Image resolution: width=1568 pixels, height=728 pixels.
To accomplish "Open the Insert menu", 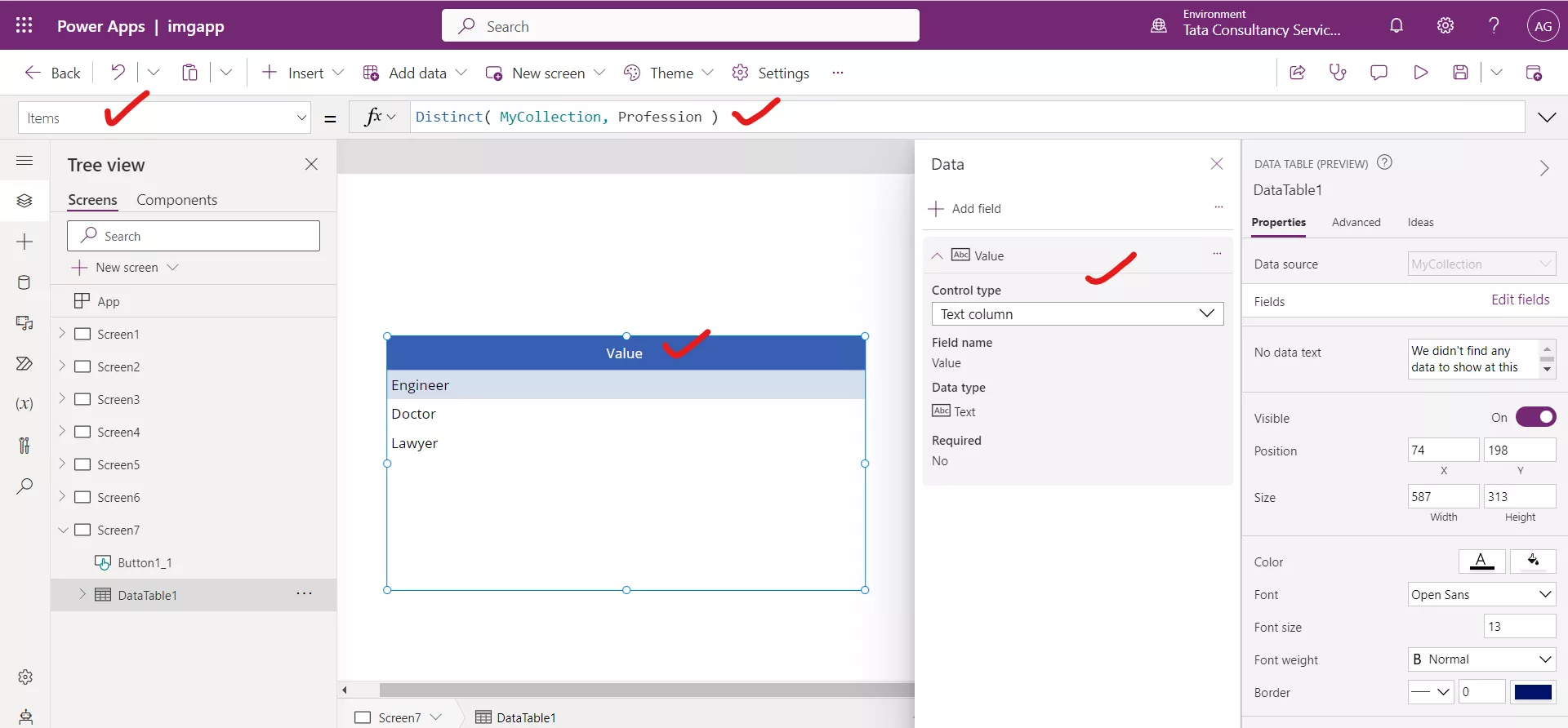I will (x=301, y=73).
